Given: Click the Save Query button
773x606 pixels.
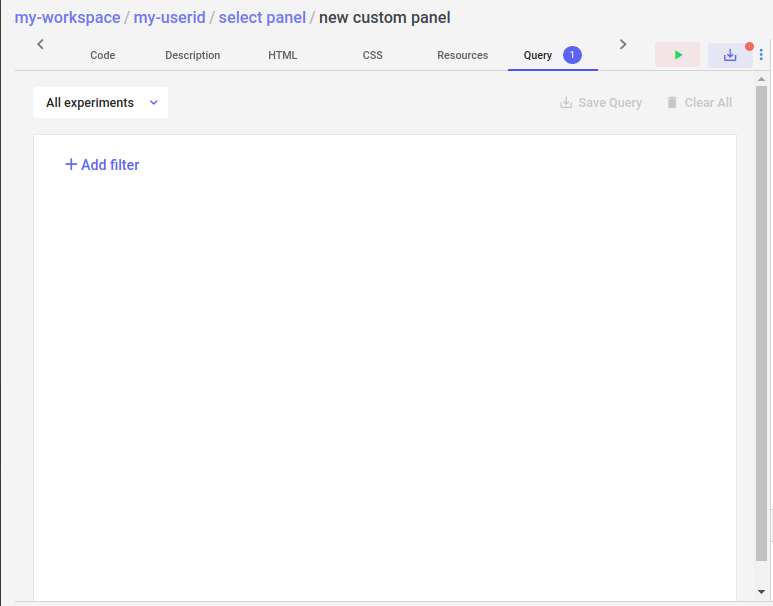Looking at the screenshot, I should pyautogui.click(x=601, y=103).
